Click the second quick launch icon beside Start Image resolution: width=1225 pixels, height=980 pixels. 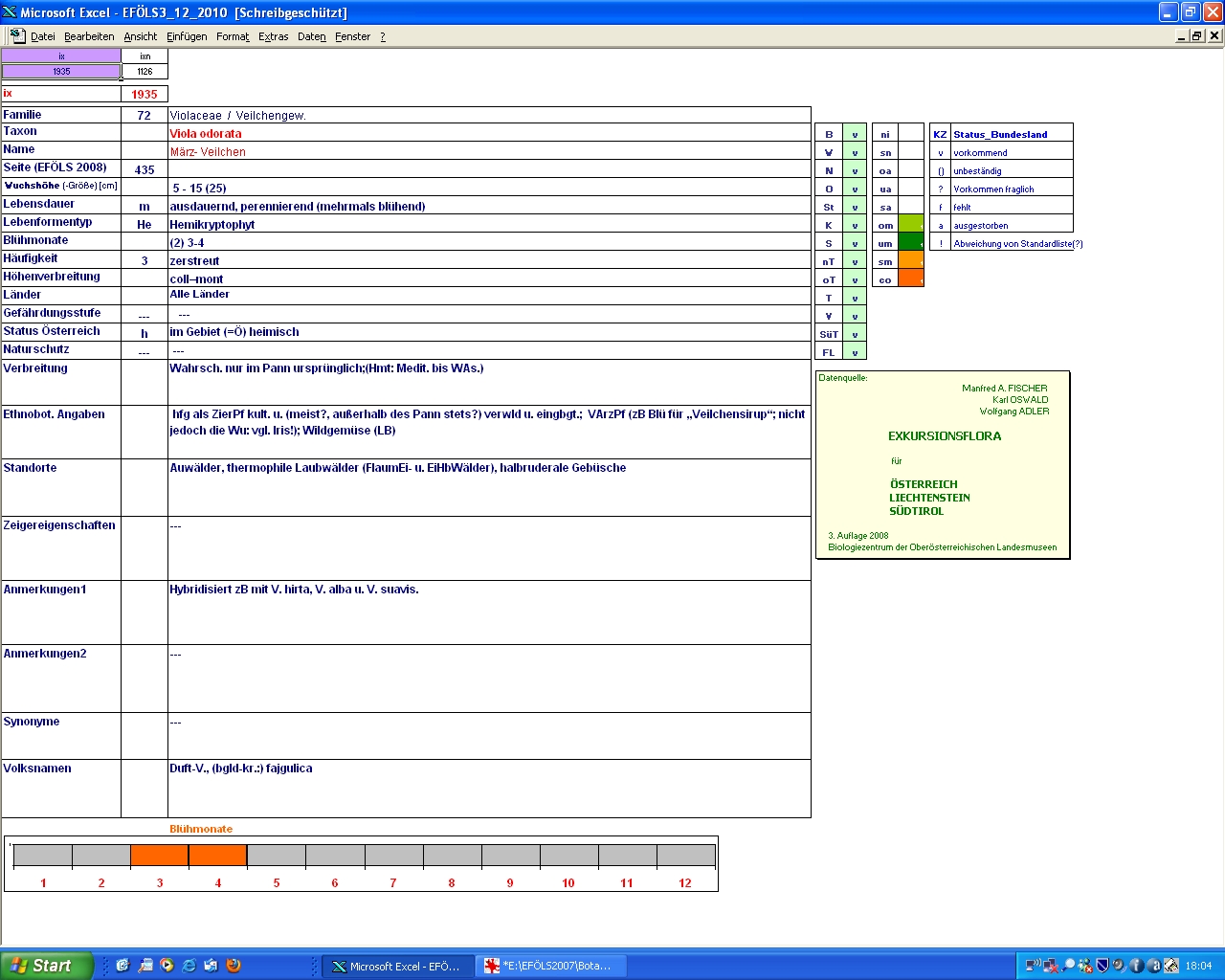(x=145, y=966)
